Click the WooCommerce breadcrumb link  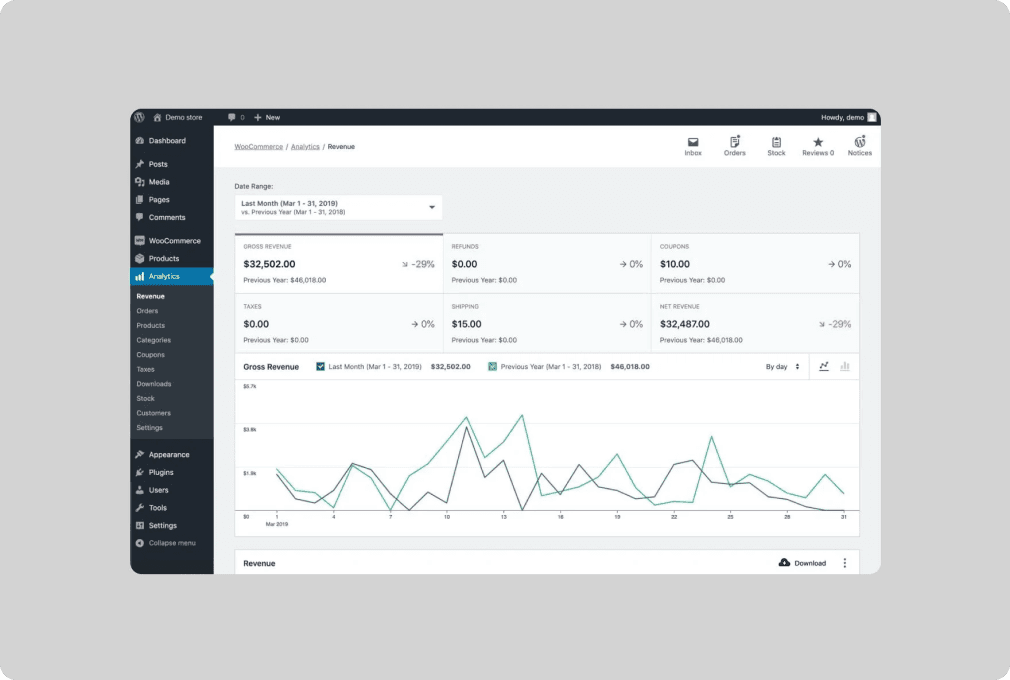258,147
